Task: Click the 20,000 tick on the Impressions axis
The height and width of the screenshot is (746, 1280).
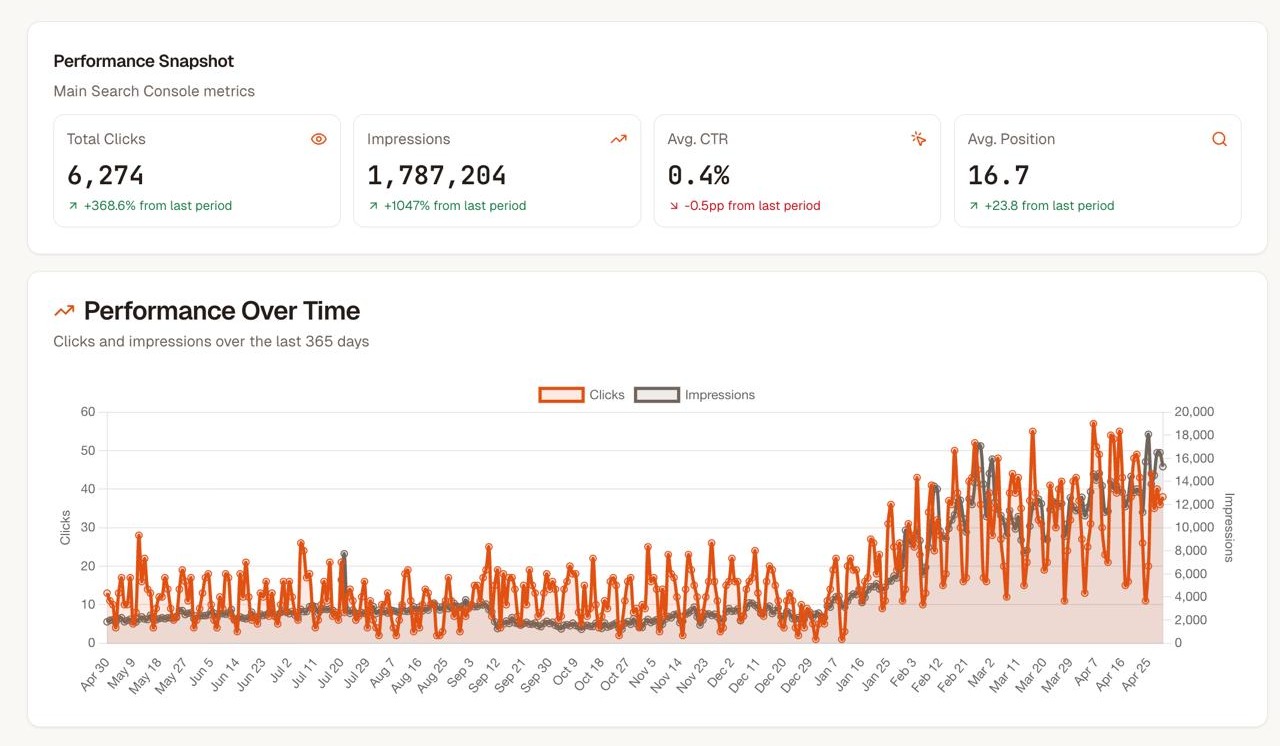Action: tap(1193, 412)
